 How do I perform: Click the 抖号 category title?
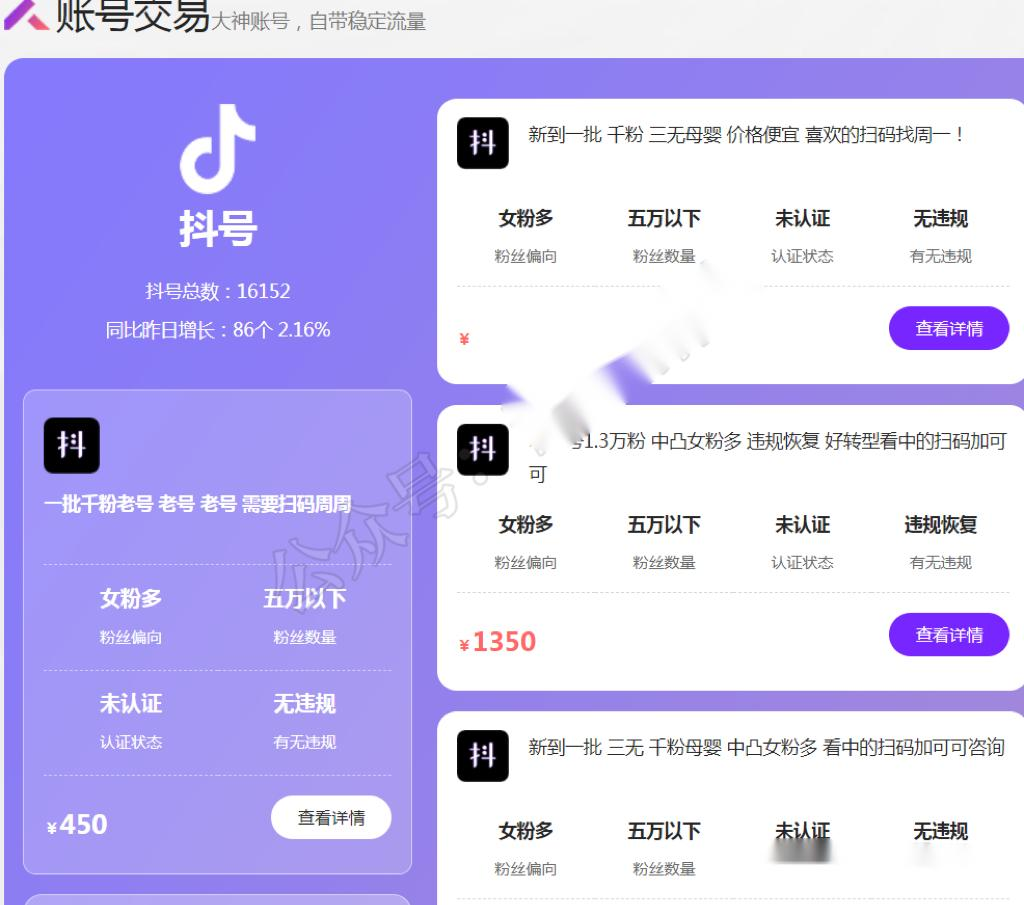pos(218,229)
